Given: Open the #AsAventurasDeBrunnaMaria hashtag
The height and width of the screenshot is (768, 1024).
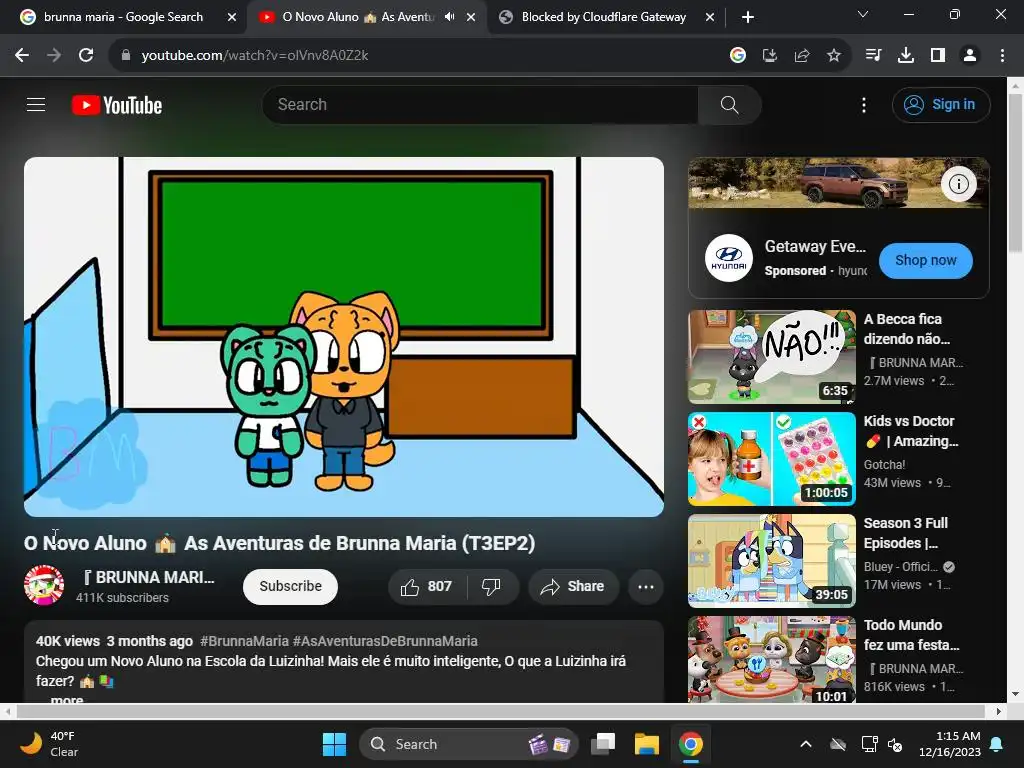Looking at the screenshot, I should [385, 641].
